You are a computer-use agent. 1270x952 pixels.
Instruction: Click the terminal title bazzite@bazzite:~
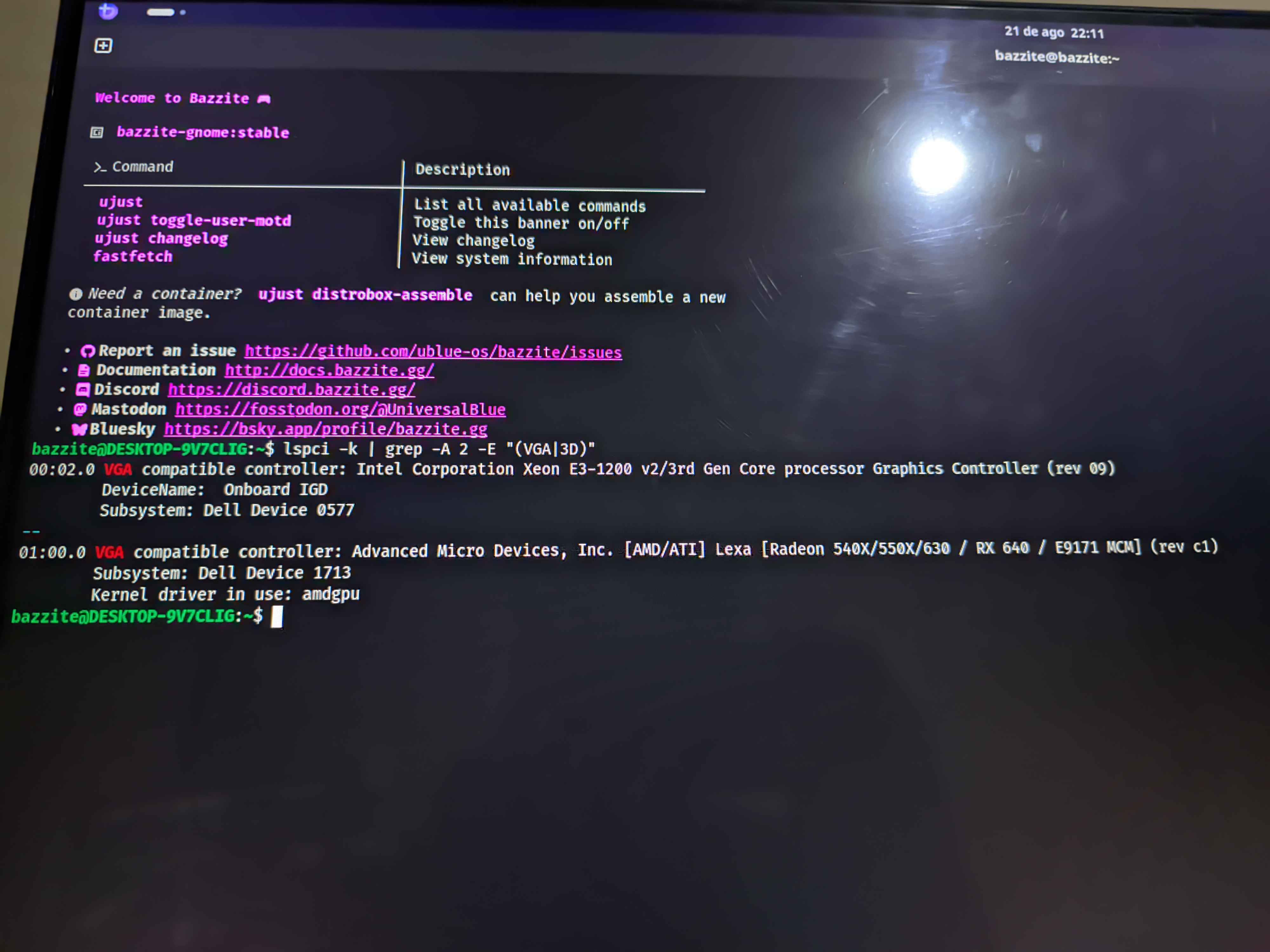click(x=1057, y=57)
